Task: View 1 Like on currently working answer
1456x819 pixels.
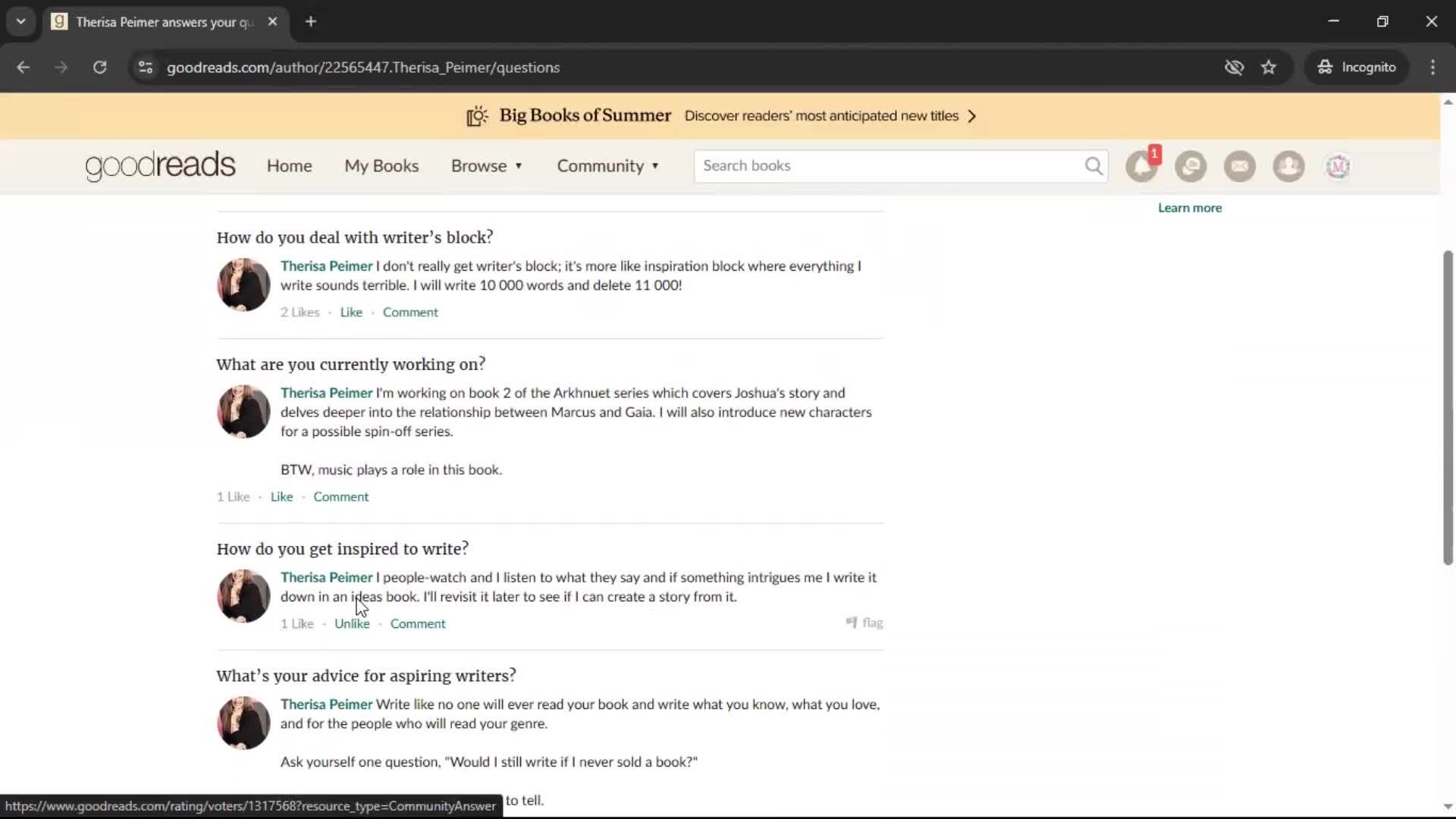Action: [x=233, y=497]
